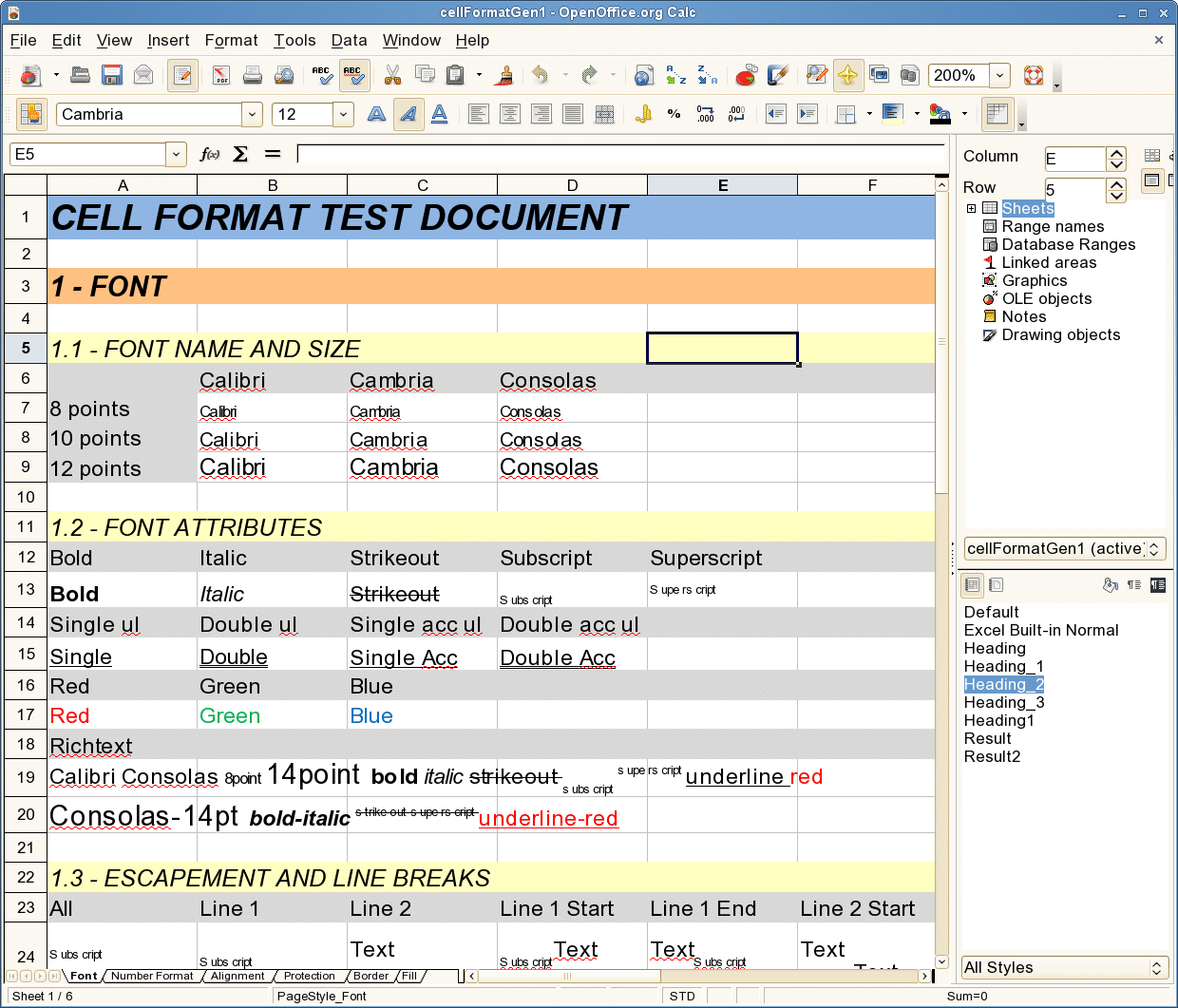This screenshot has width=1178, height=1008.
Task: Toggle grid lines for current sheet
Action: click(x=997, y=114)
